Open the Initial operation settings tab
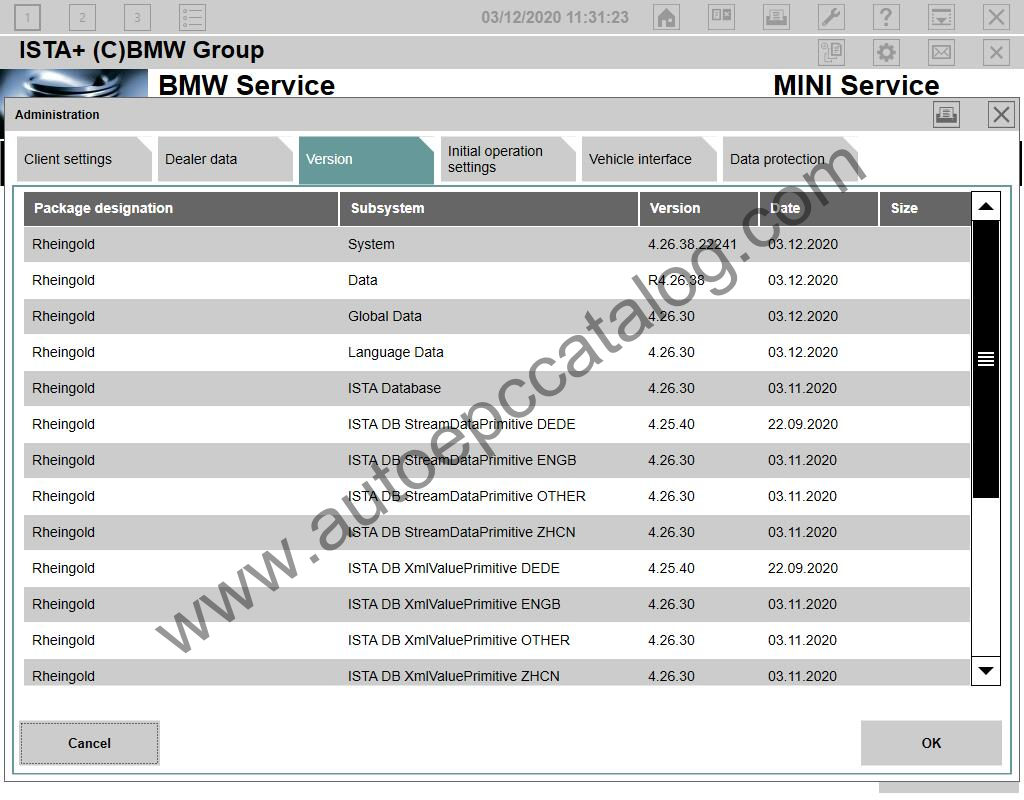The image size is (1024, 800). [507, 159]
